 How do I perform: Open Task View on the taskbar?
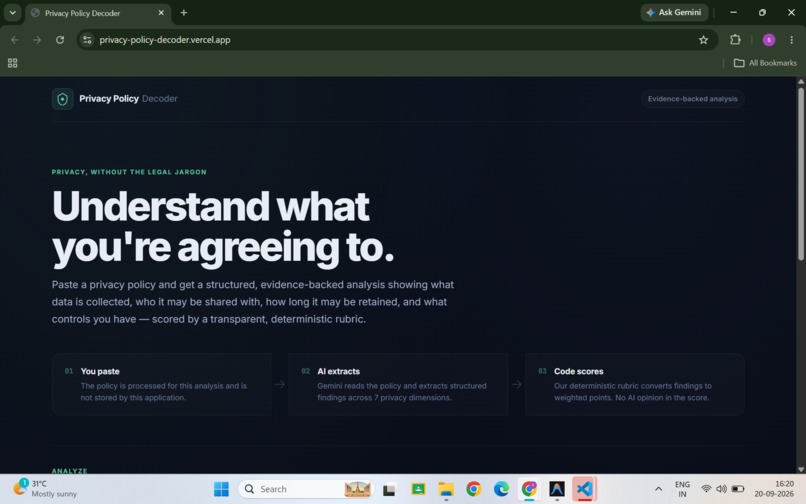(389, 489)
